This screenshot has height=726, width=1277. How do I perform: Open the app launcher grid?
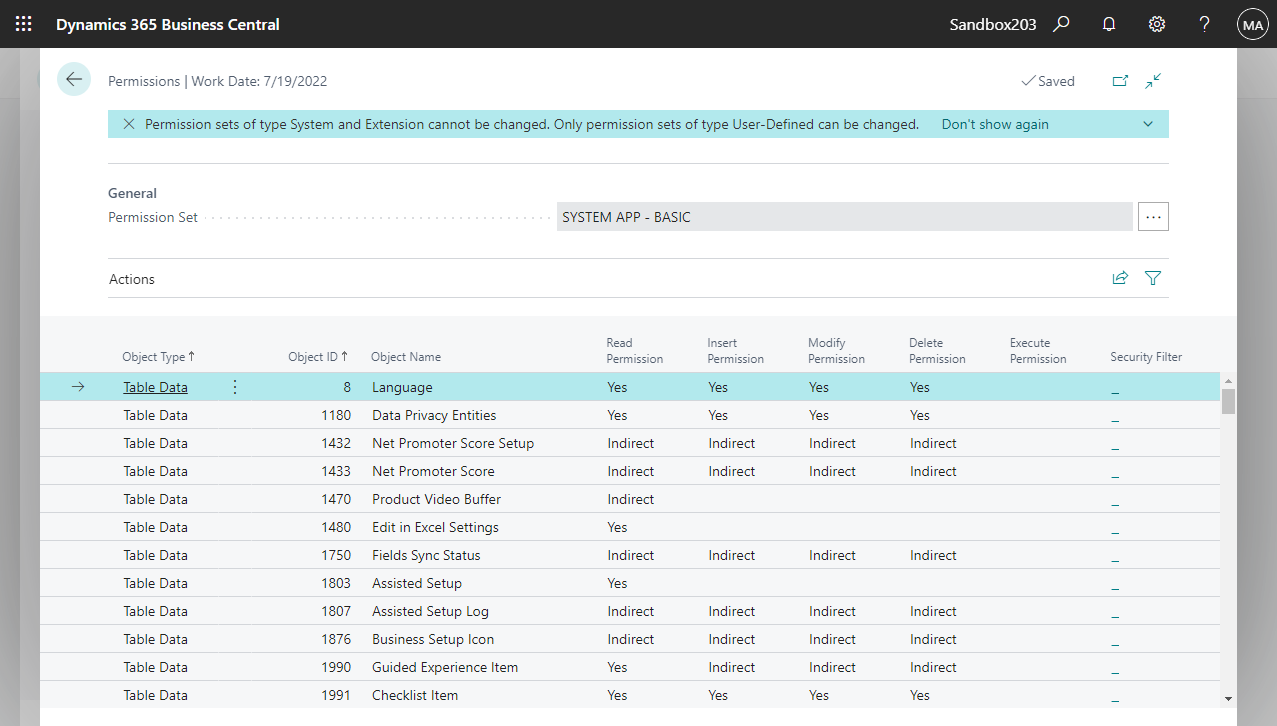(x=23, y=23)
